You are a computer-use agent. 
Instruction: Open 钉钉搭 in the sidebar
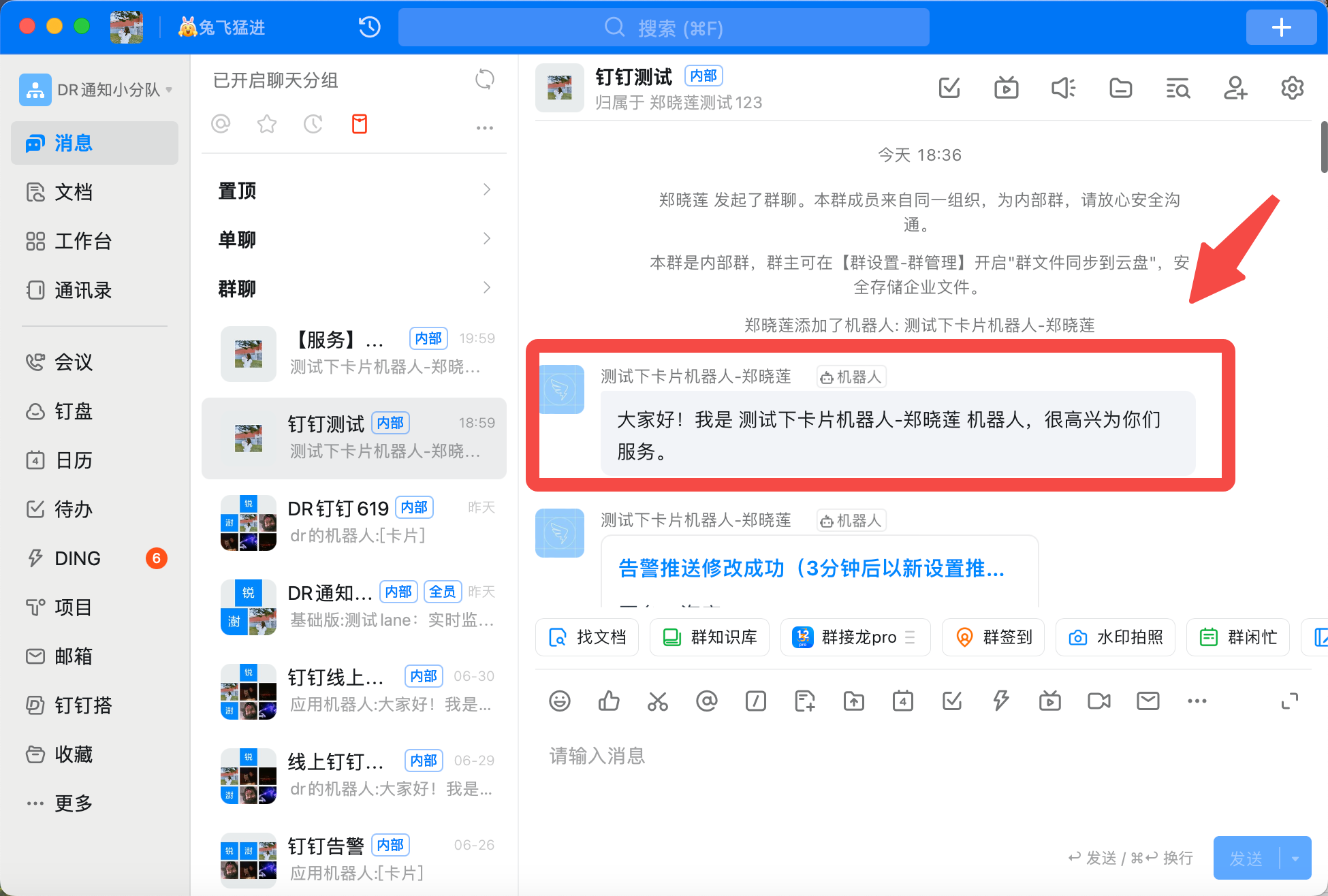point(95,705)
